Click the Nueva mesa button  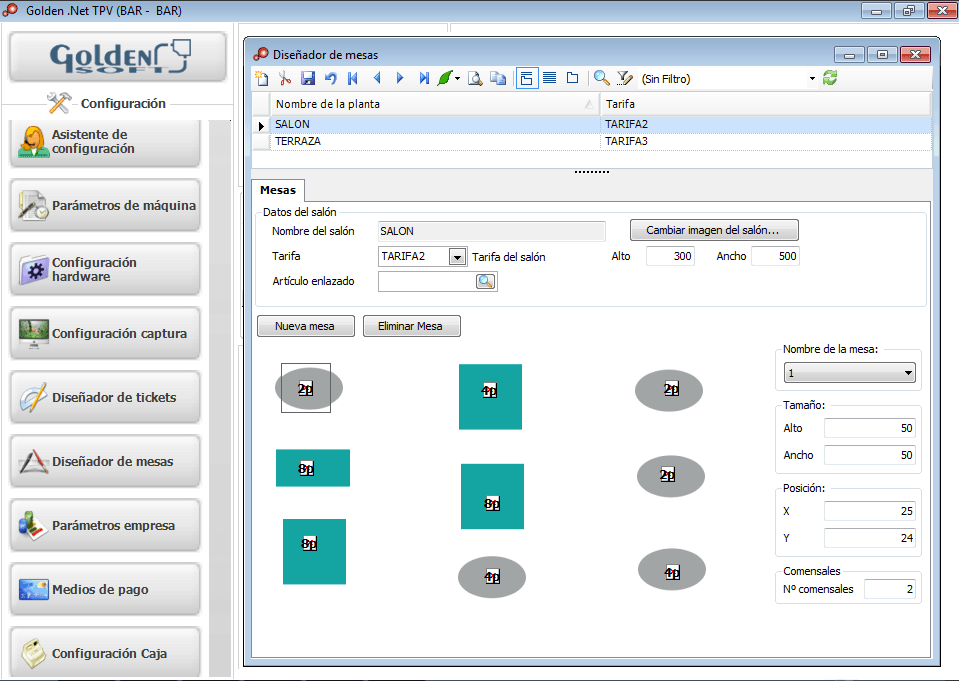coord(306,326)
